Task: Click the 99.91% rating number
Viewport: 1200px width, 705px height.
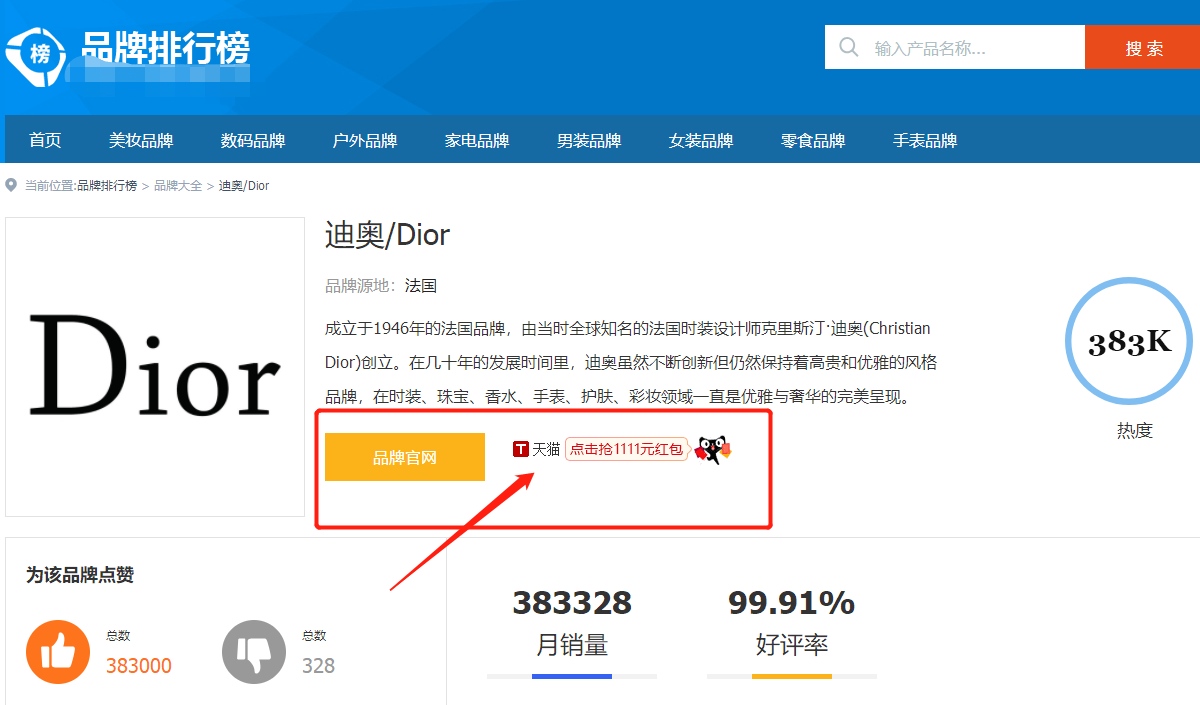Action: click(x=792, y=603)
